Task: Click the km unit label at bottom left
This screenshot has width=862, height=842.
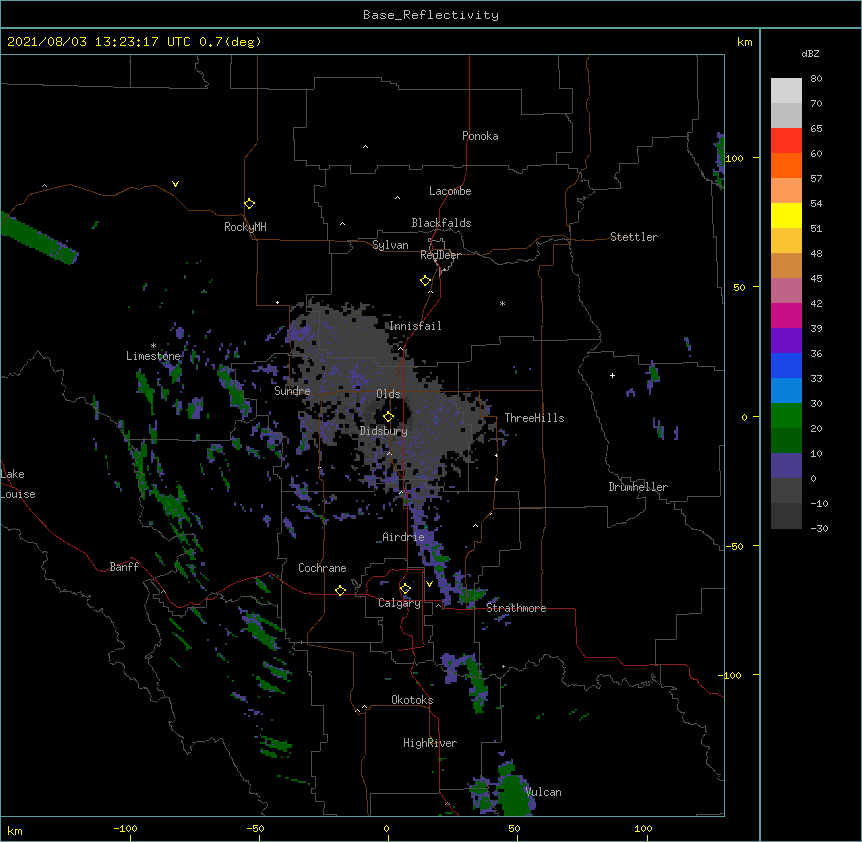Action: coord(15,830)
